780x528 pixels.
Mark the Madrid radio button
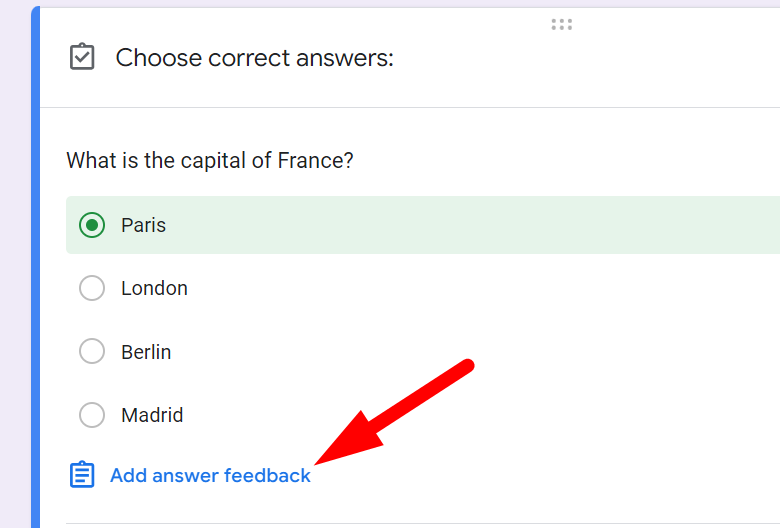pyautogui.click(x=92, y=415)
